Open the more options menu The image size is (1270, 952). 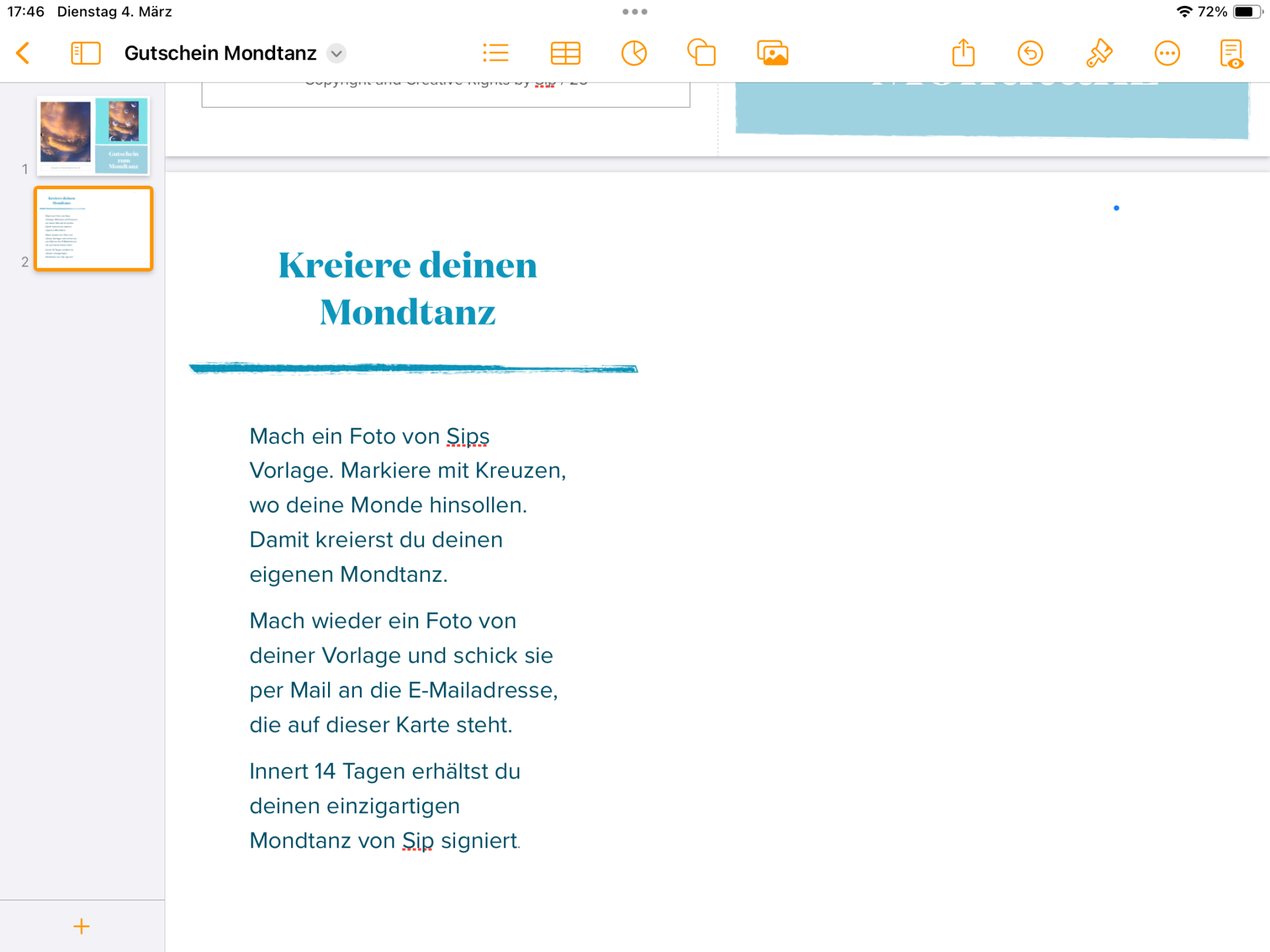pyautogui.click(x=1167, y=53)
